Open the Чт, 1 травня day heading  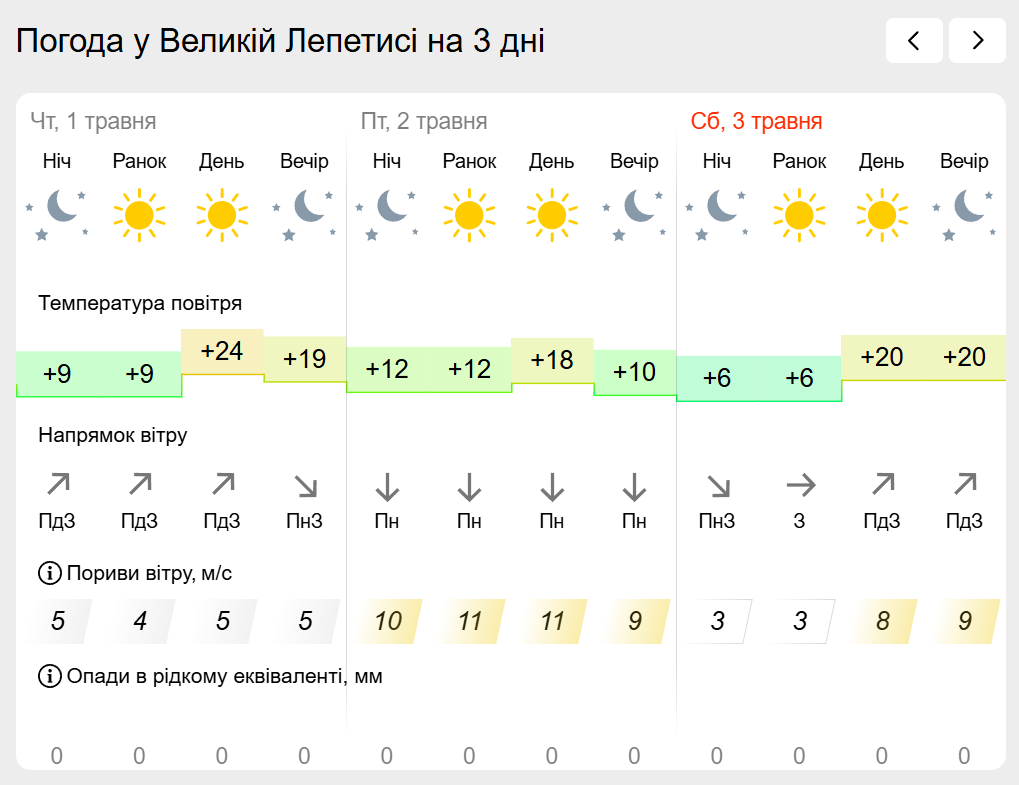94,122
